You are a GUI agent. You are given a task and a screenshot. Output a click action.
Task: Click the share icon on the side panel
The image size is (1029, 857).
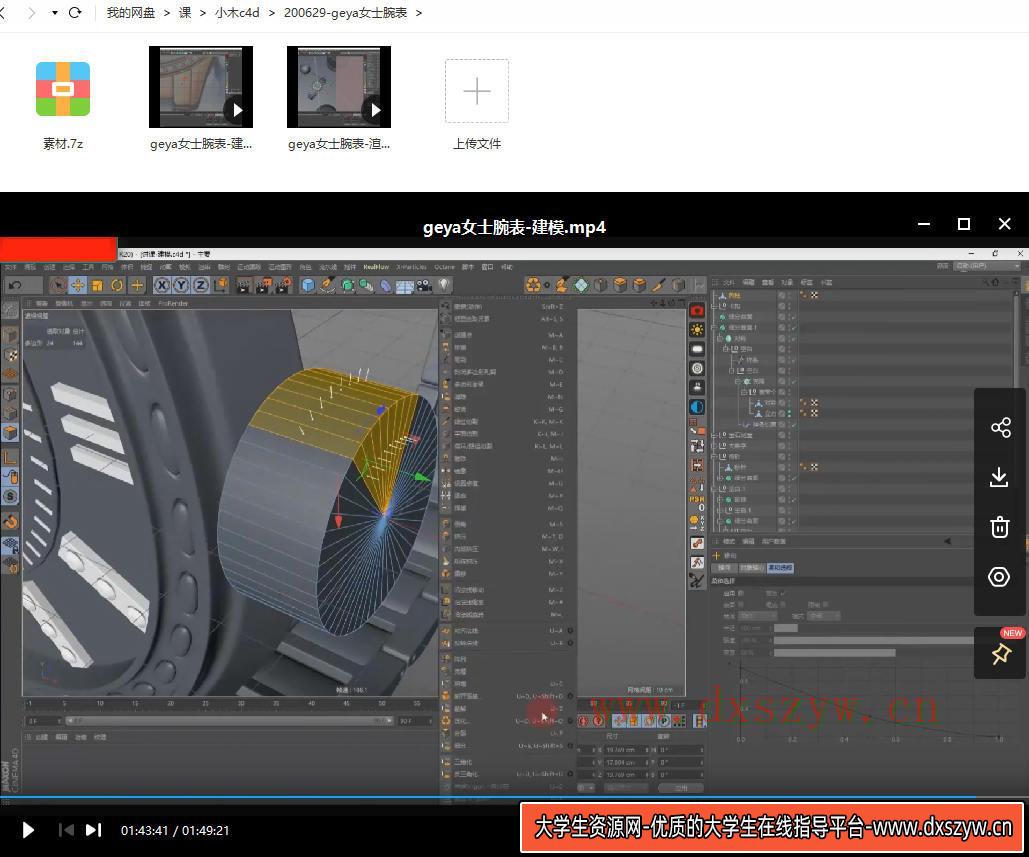(1000, 428)
